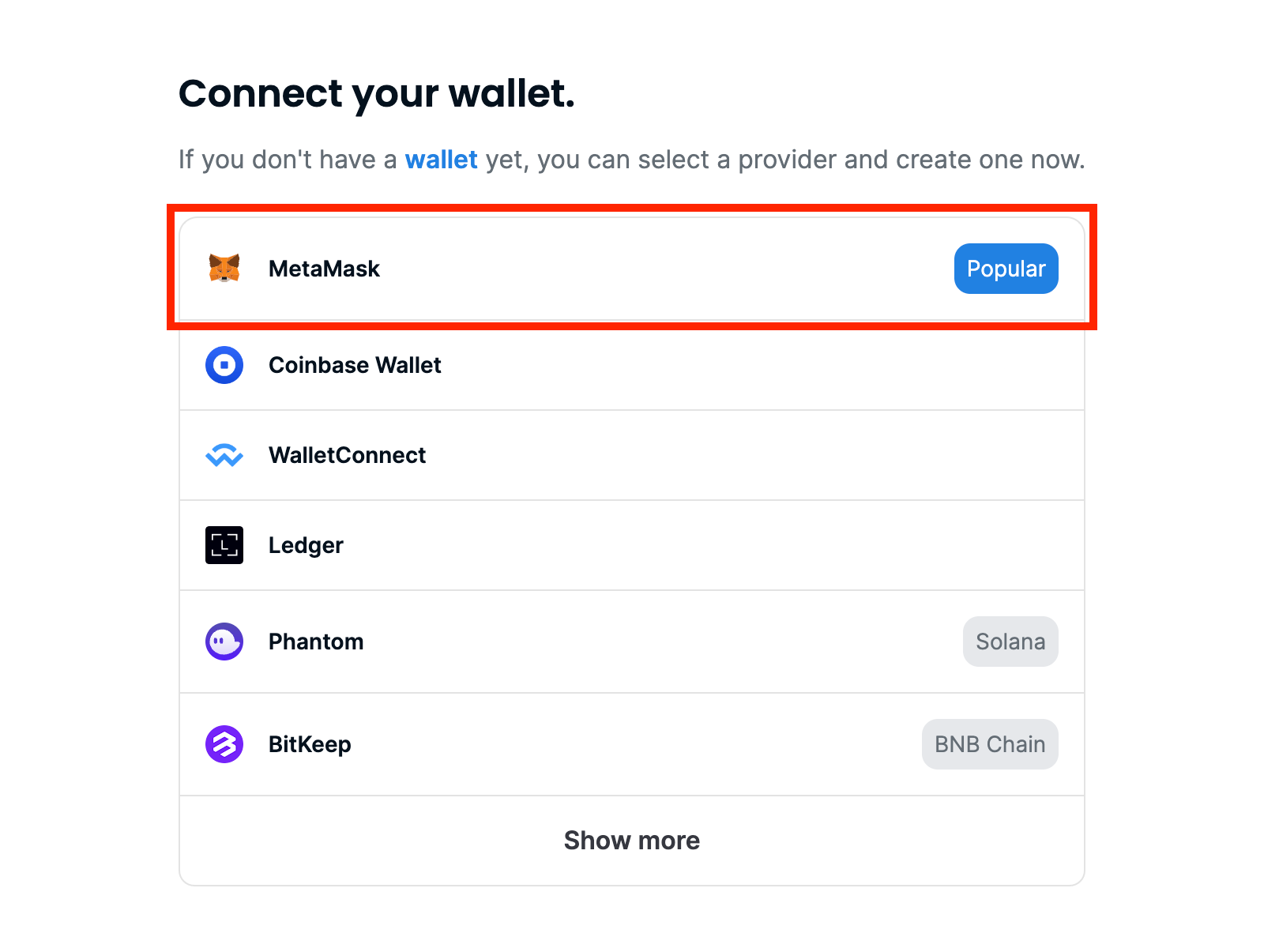This screenshot has height=952, width=1279.
Task: Click the black Ledger logo icon
Action: point(224,545)
